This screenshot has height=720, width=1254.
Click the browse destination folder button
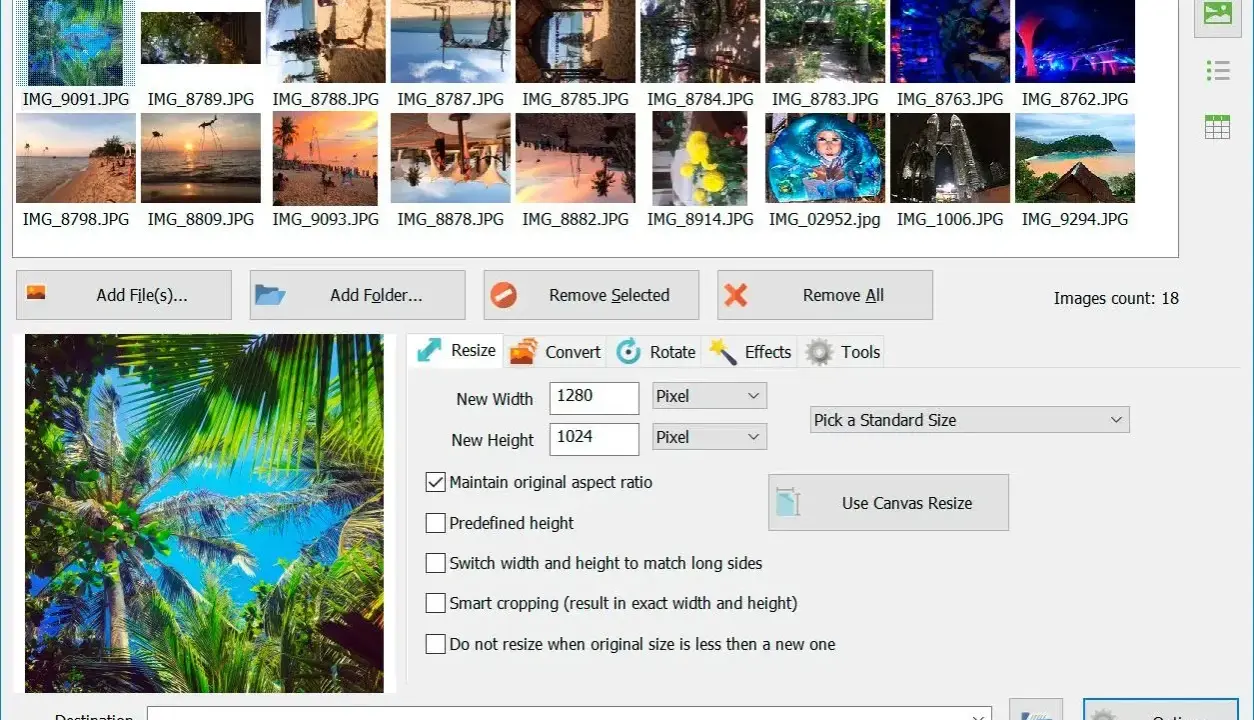pyautogui.click(x=1036, y=711)
